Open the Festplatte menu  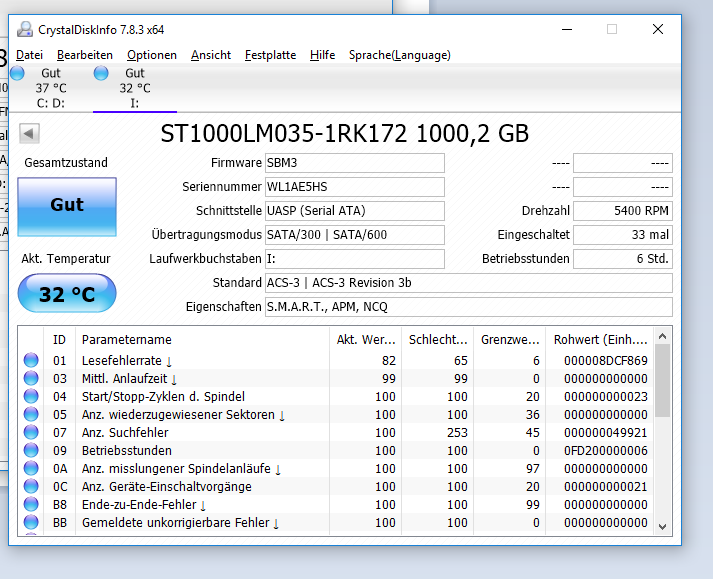click(271, 55)
